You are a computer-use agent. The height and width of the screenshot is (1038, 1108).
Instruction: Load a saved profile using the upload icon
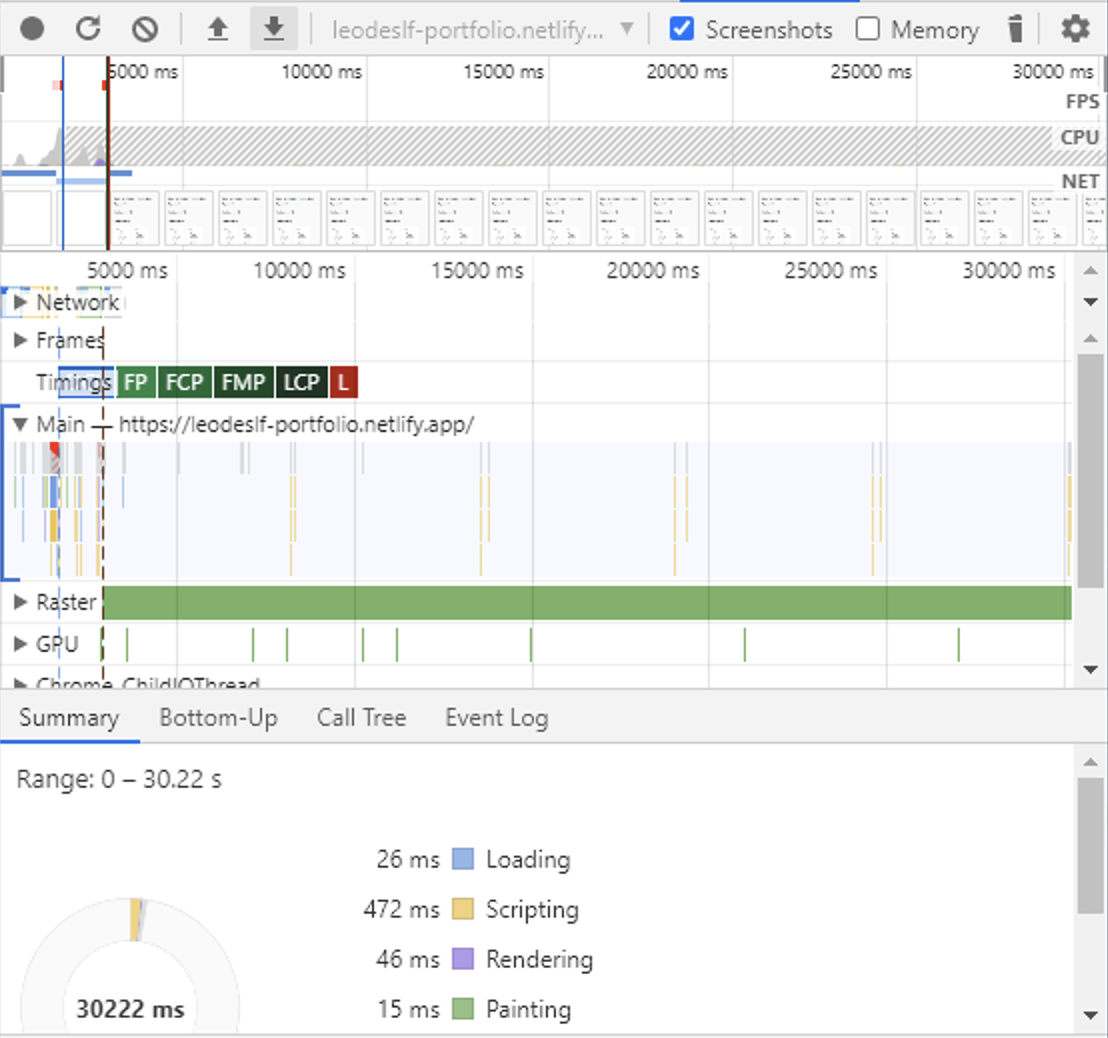pos(218,29)
